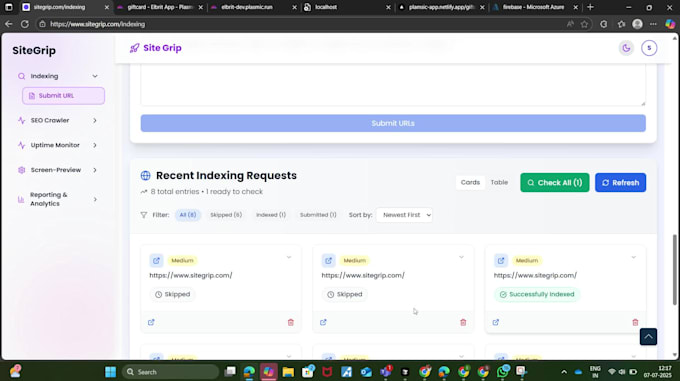Click the taskbar Search box
Image resolution: width=680 pixels, height=381 pixels.
pos(170,372)
